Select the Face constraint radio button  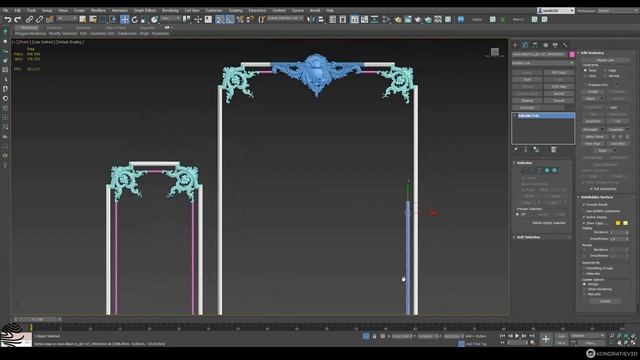click(585, 76)
